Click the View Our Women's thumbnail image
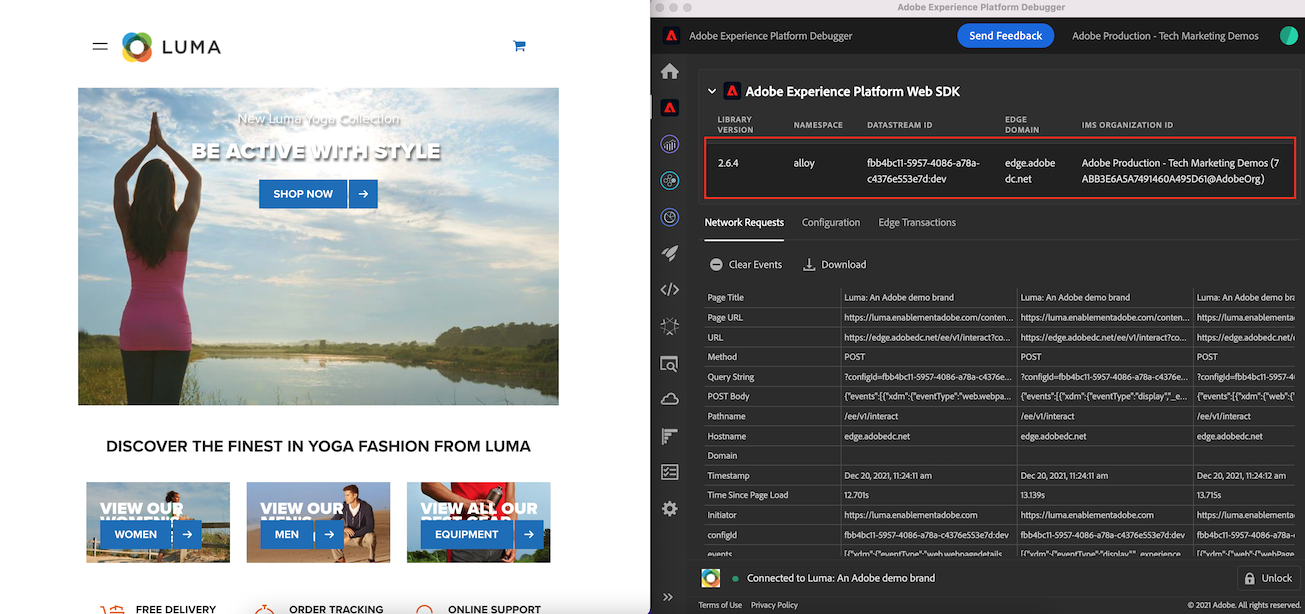Screen dimensions: 1305x614 coord(158,522)
